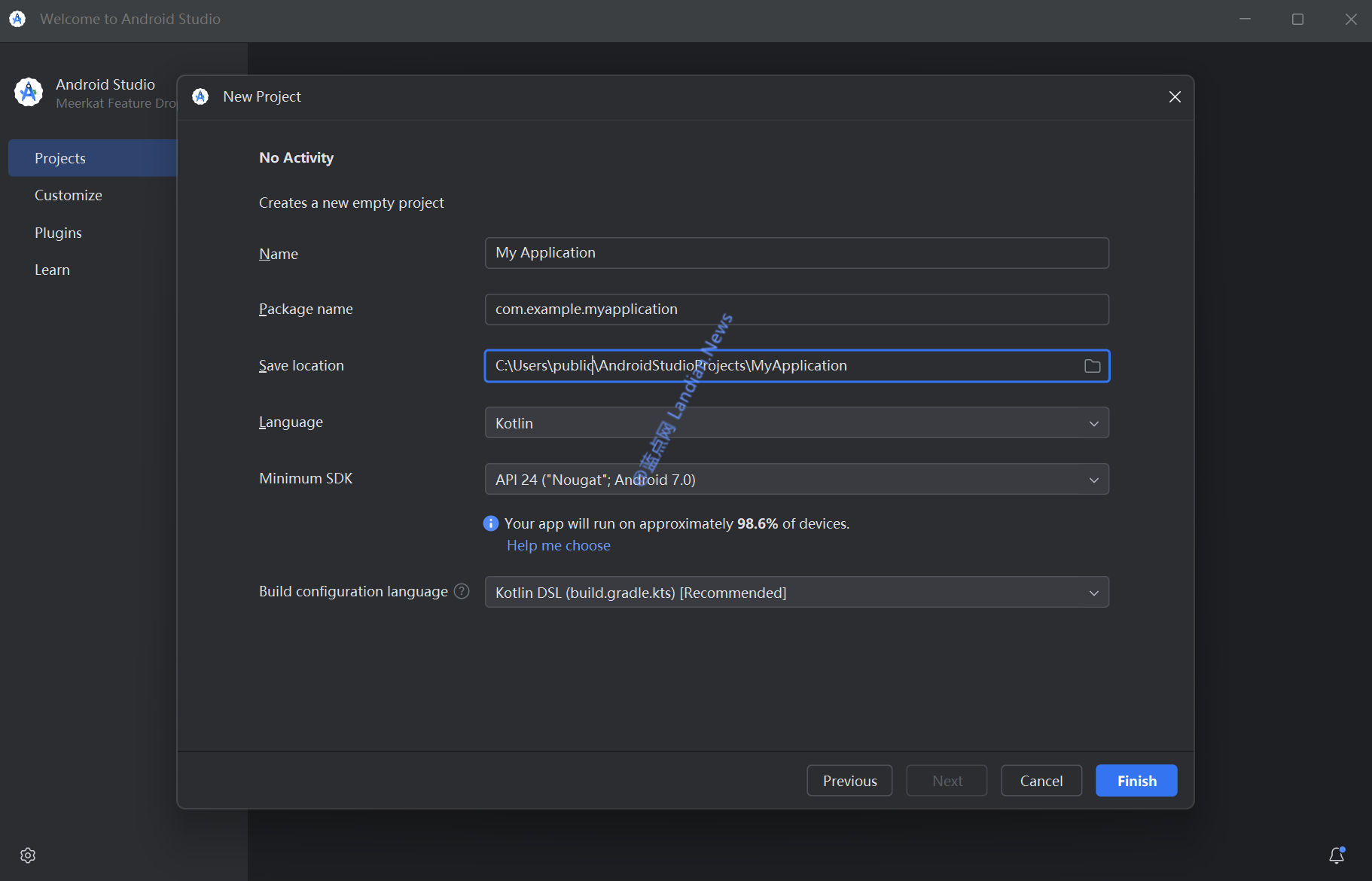Cancel the new project wizard
This screenshot has height=881, width=1372.
tap(1041, 781)
